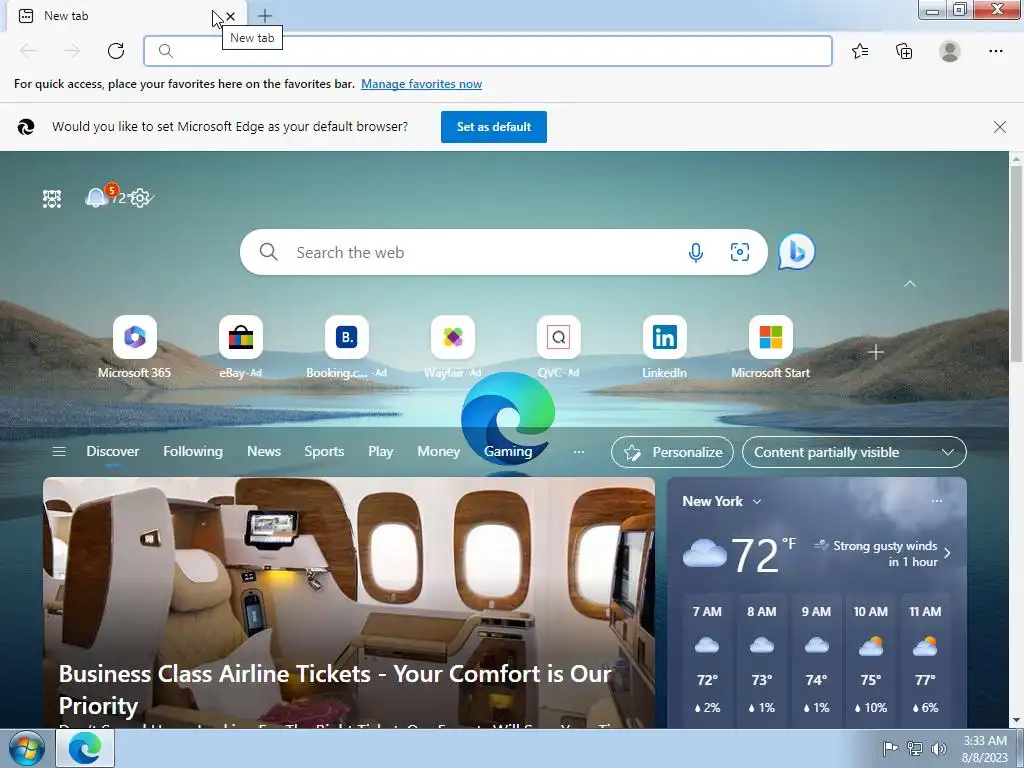The width and height of the screenshot is (1024, 768).
Task: Switch to the Sports feed tab
Action: coord(324,451)
